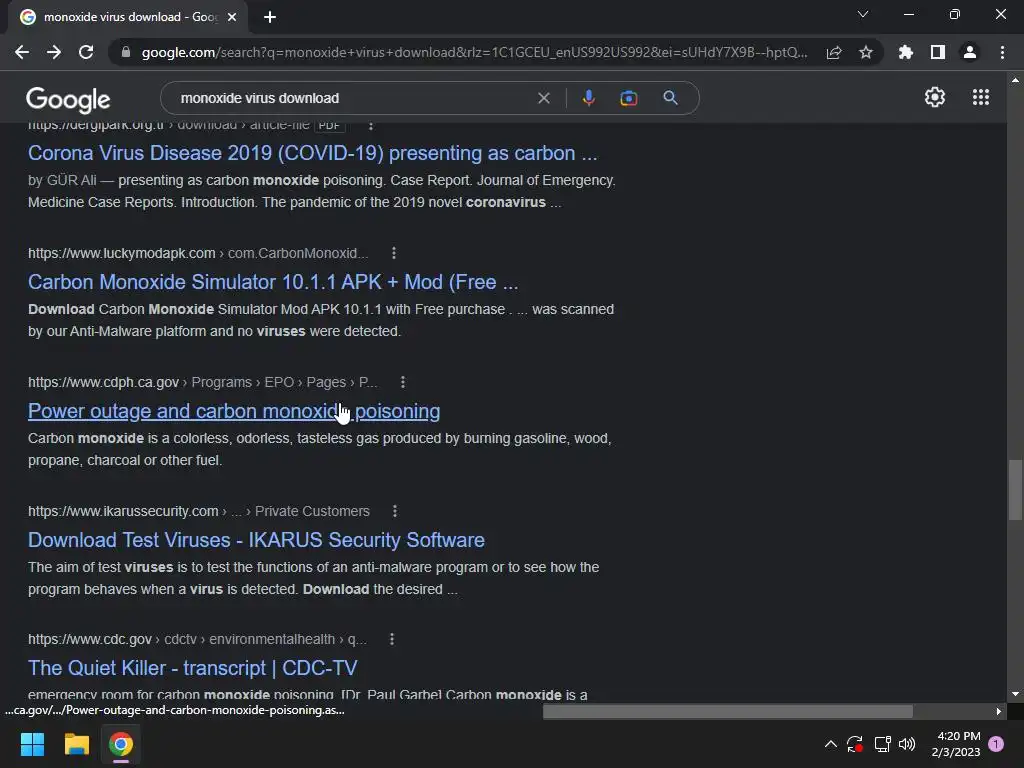Open more options for cdc.gov result
The height and width of the screenshot is (768, 1024).
coord(391,639)
